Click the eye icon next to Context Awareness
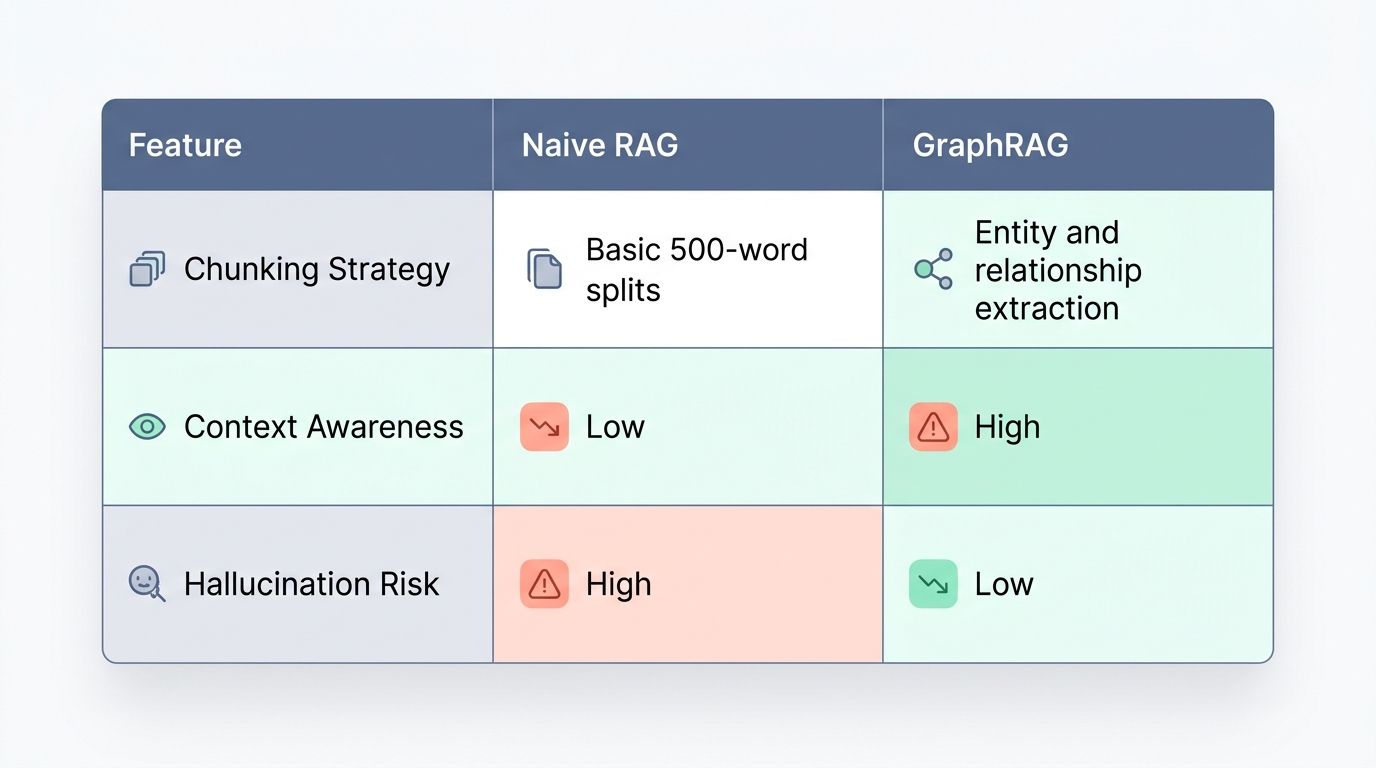 click(x=147, y=427)
